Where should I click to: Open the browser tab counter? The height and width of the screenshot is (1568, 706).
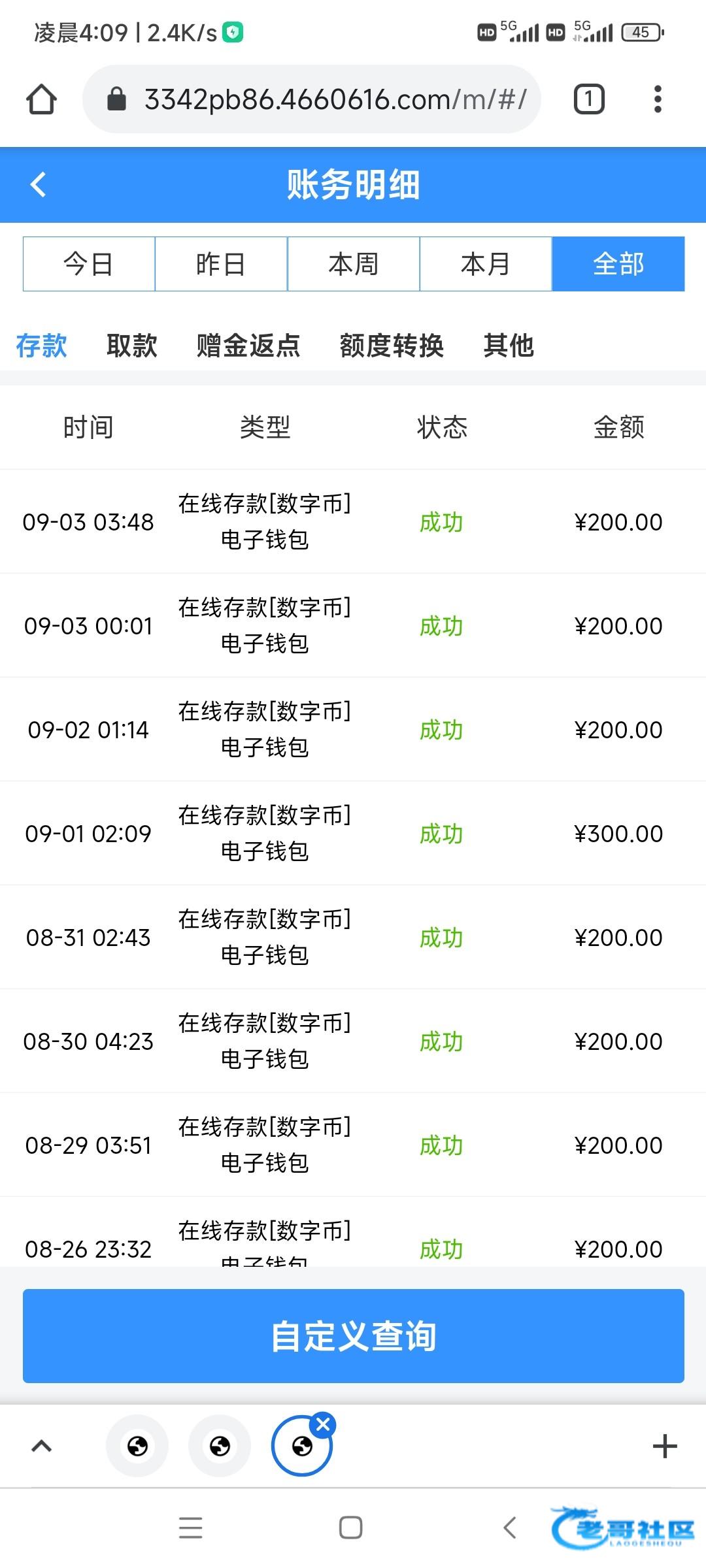tap(588, 99)
